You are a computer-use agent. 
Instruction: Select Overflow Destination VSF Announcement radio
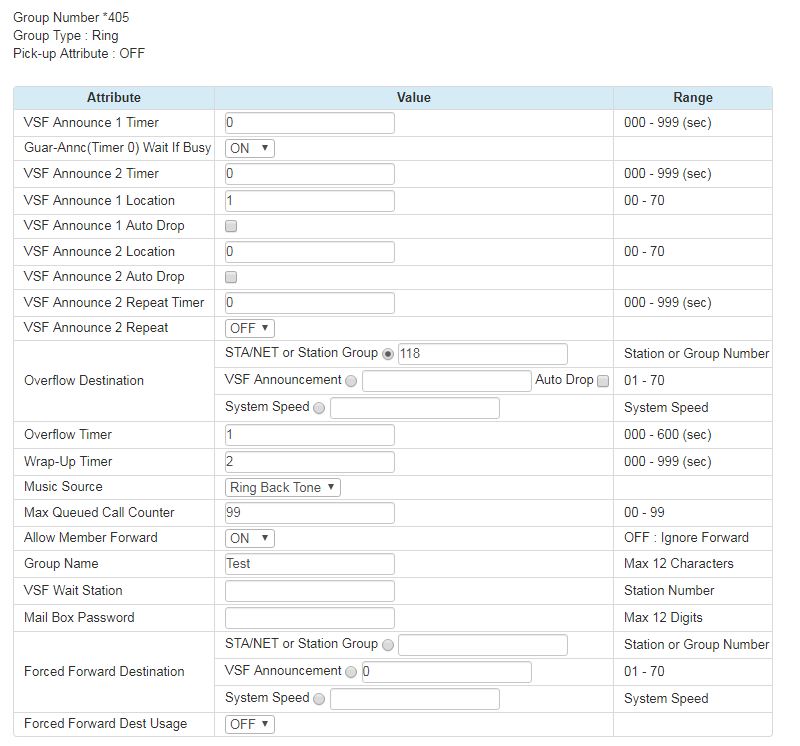351,381
